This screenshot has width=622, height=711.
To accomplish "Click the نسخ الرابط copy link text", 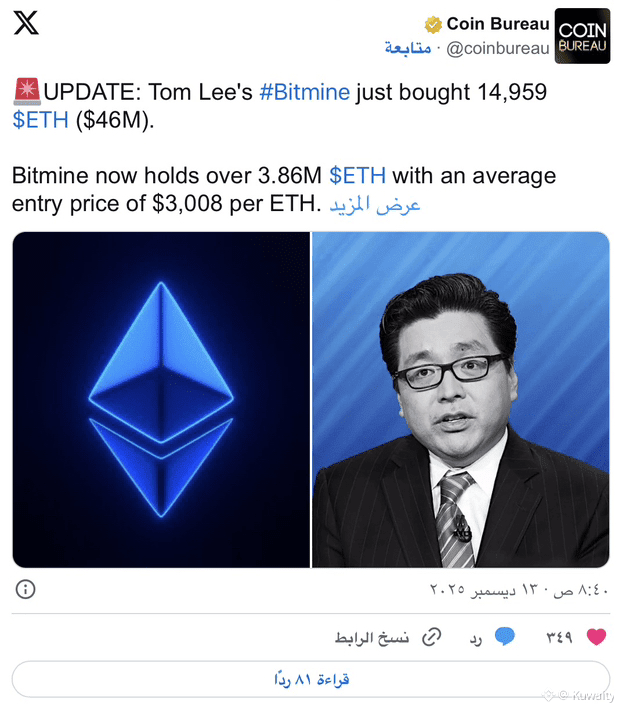I will point(372,637).
